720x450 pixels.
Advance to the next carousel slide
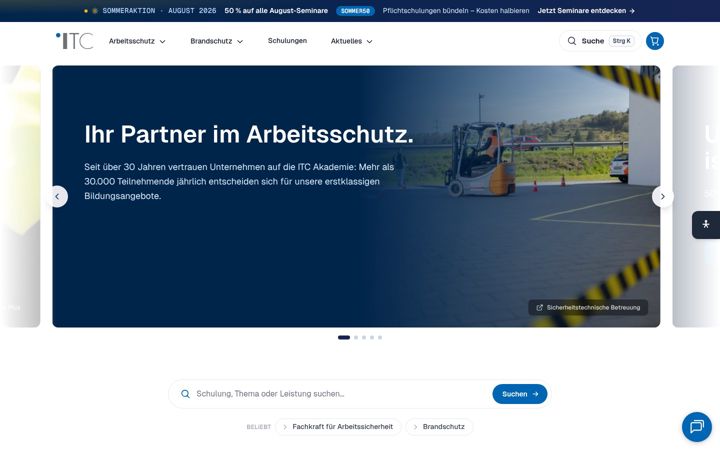pos(663,197)
